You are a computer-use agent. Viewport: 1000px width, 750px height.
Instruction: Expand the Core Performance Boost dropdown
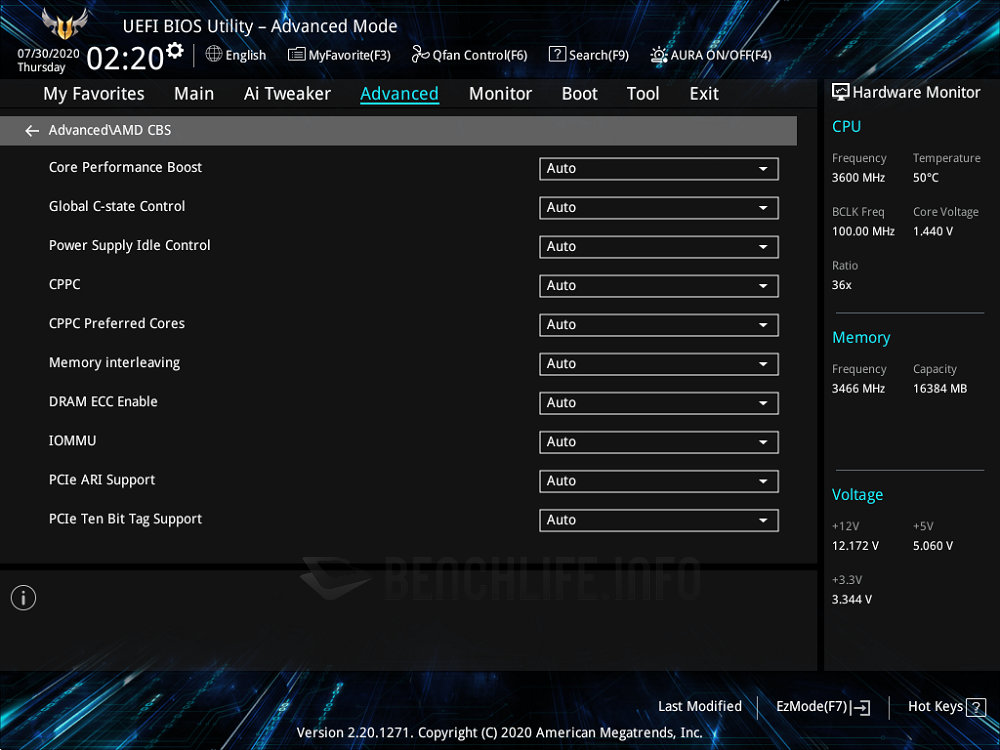pos(658,169)
